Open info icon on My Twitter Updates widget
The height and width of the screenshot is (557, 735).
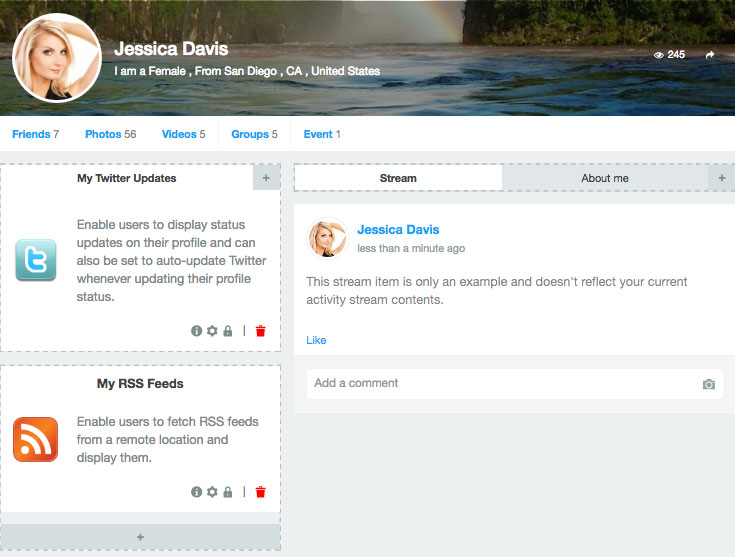click(196, 331)
